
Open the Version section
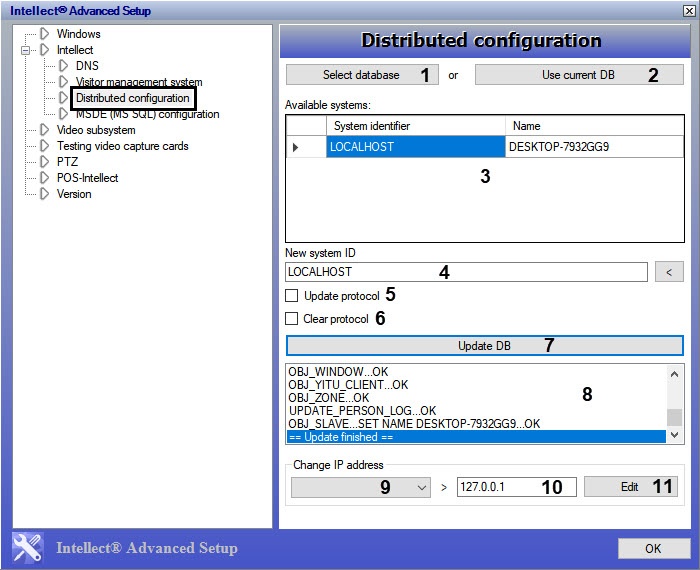tap(74, 194)
